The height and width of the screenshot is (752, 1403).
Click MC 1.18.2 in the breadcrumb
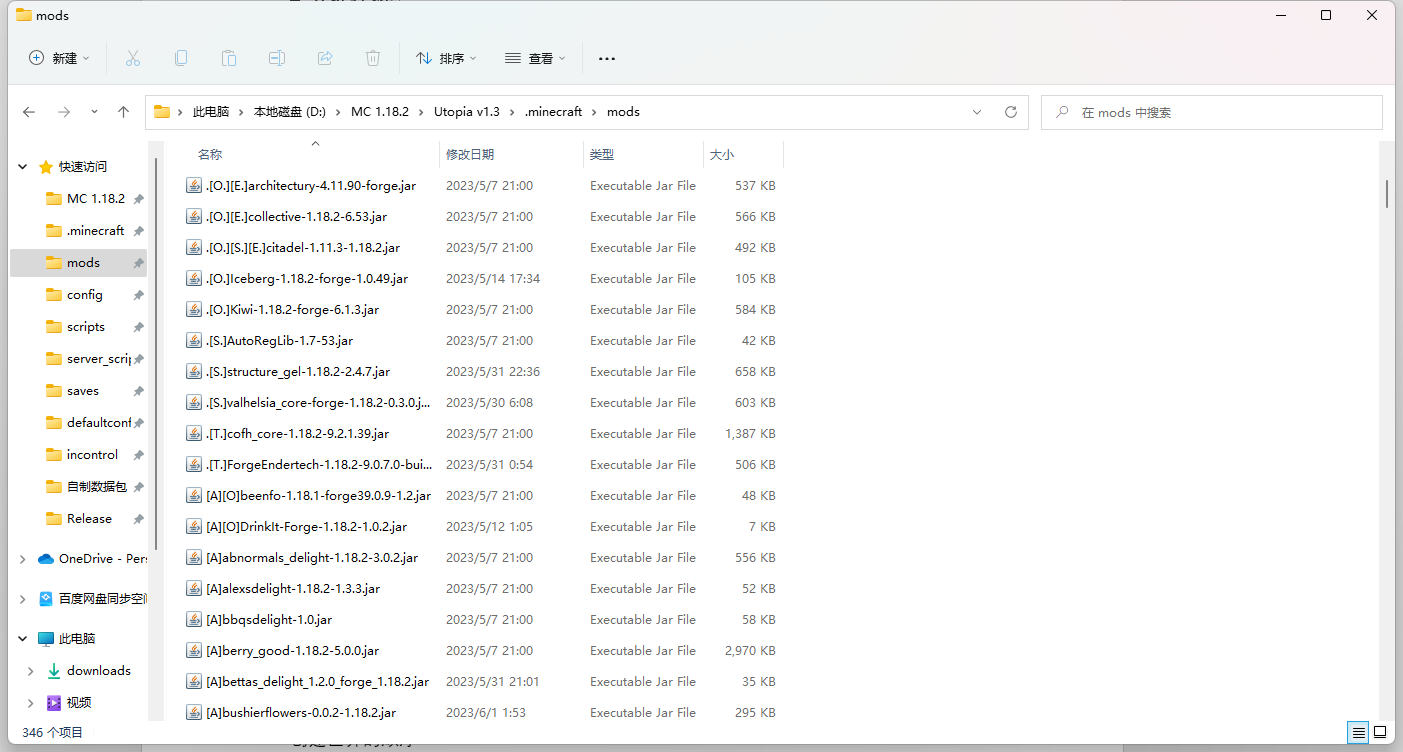point(380,112)
